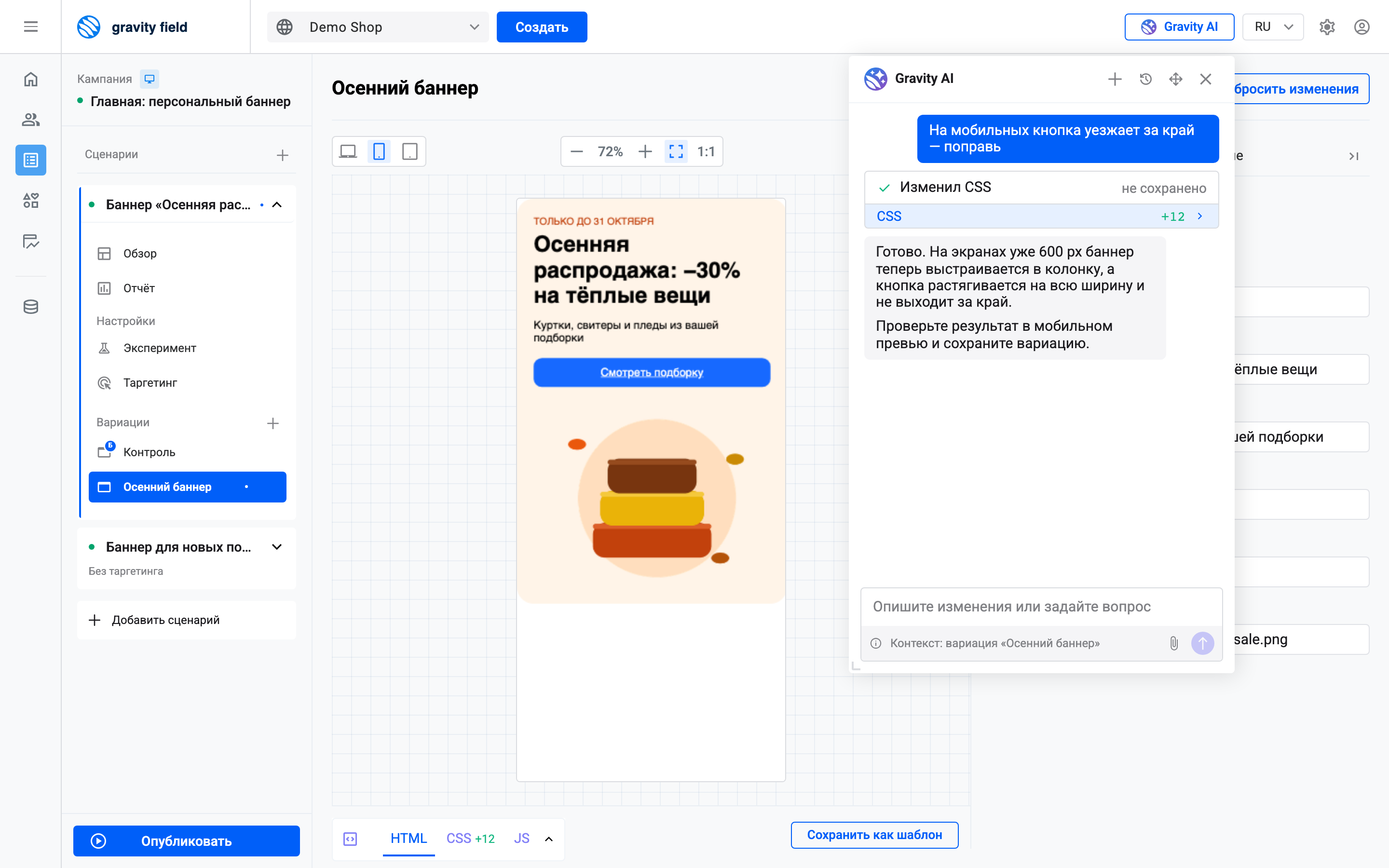Set preview zoom to 1:1
Screen dimensions: 1389x868
[x=706, y=151]
